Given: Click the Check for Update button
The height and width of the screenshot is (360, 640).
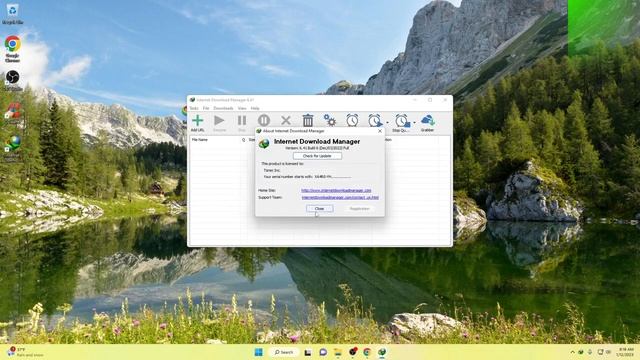Looking at the screenshot, I should (317, 156).
